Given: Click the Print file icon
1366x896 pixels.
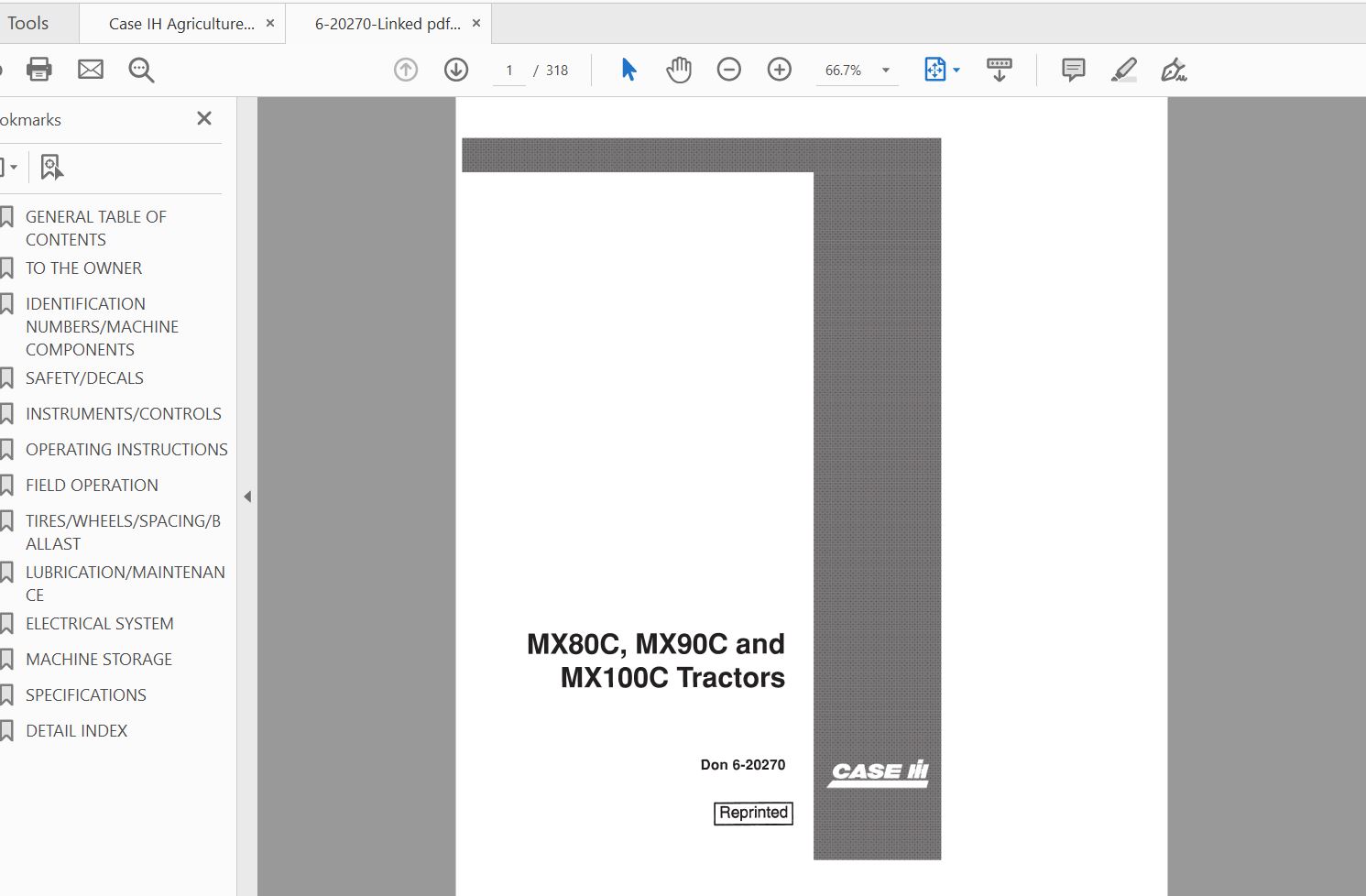Looking at the screenshot, I should coord(38,70).
